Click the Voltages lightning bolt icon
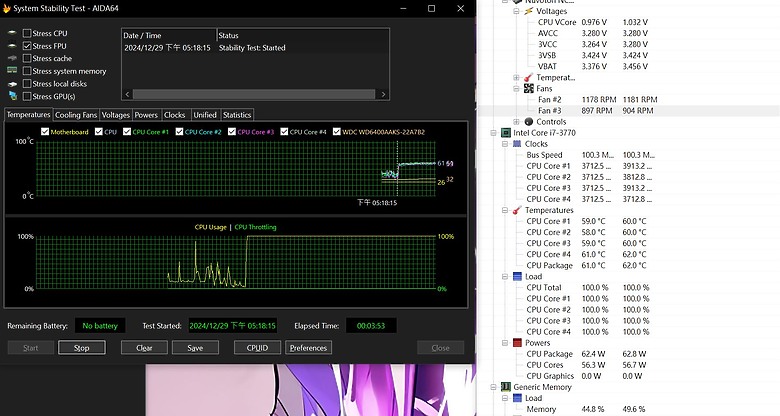780x416 pixels. [529, 11]
